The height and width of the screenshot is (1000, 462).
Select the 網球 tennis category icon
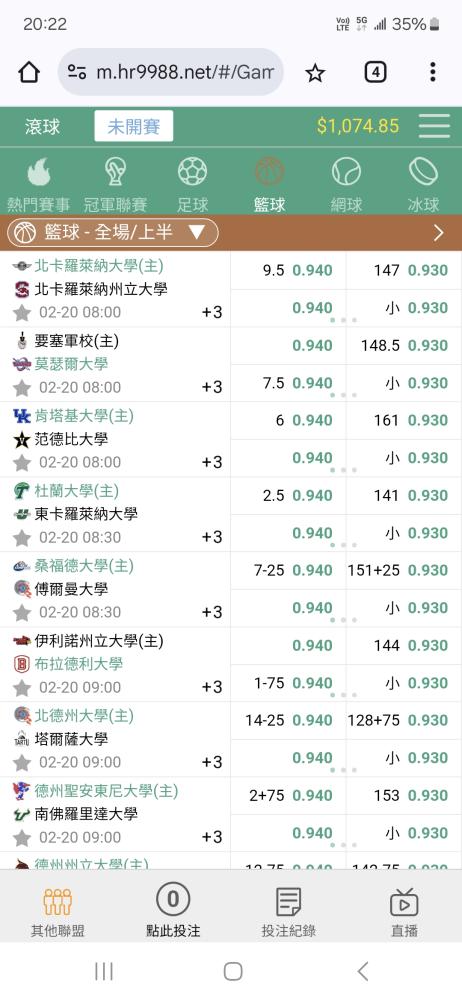[x=346, y=172]
